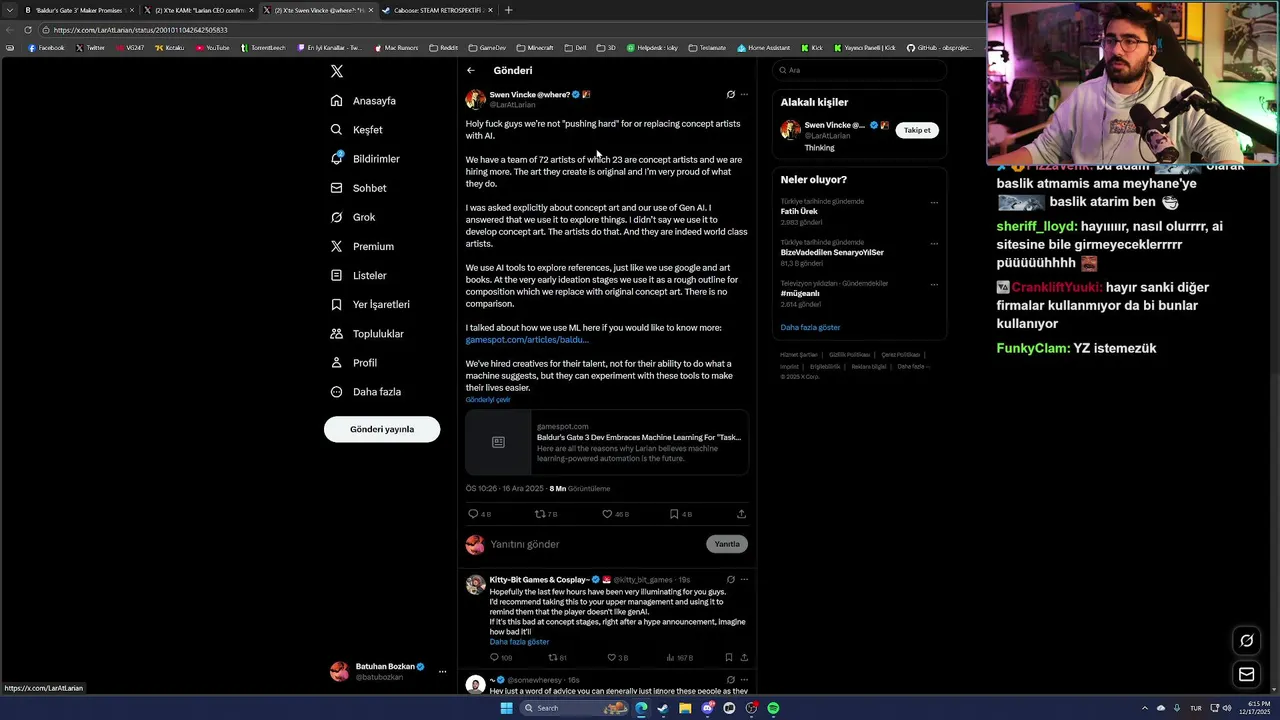
Task: Open Keşfet in the sidebar
Action: [x=357, y=130]
